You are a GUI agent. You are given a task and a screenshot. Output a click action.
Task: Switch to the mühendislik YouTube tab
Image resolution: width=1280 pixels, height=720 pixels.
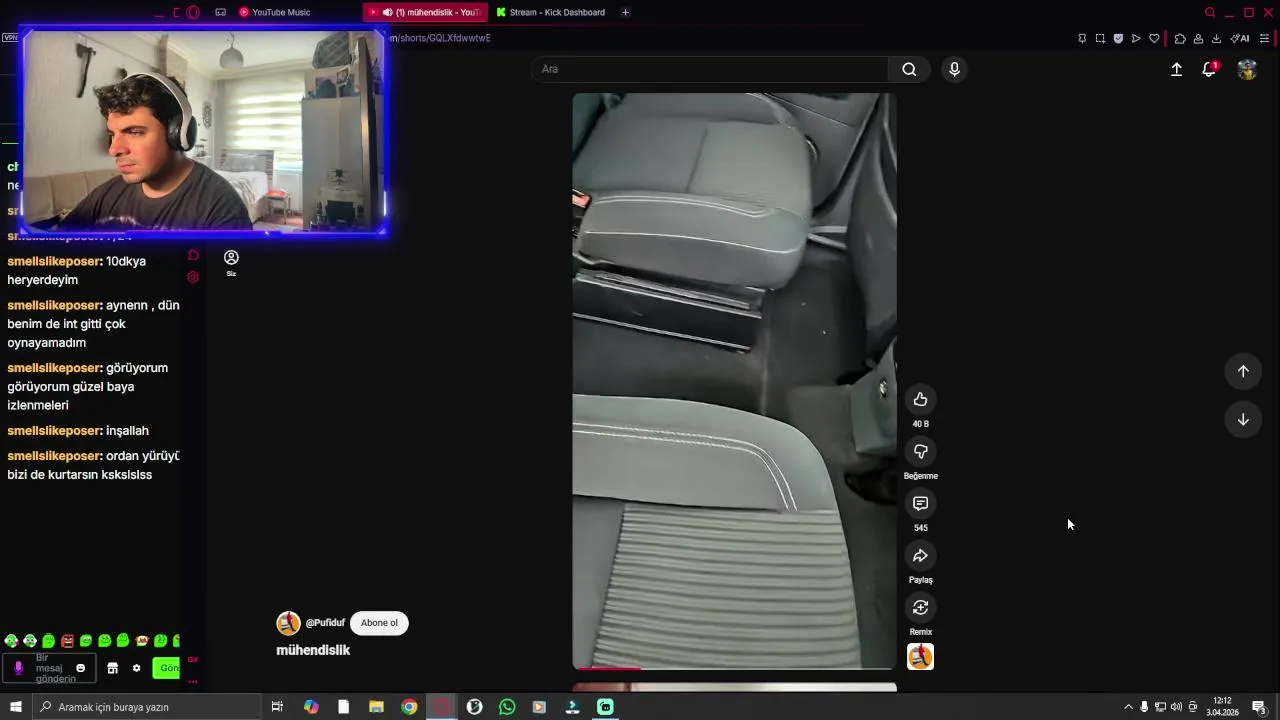(x=425, y=12)
